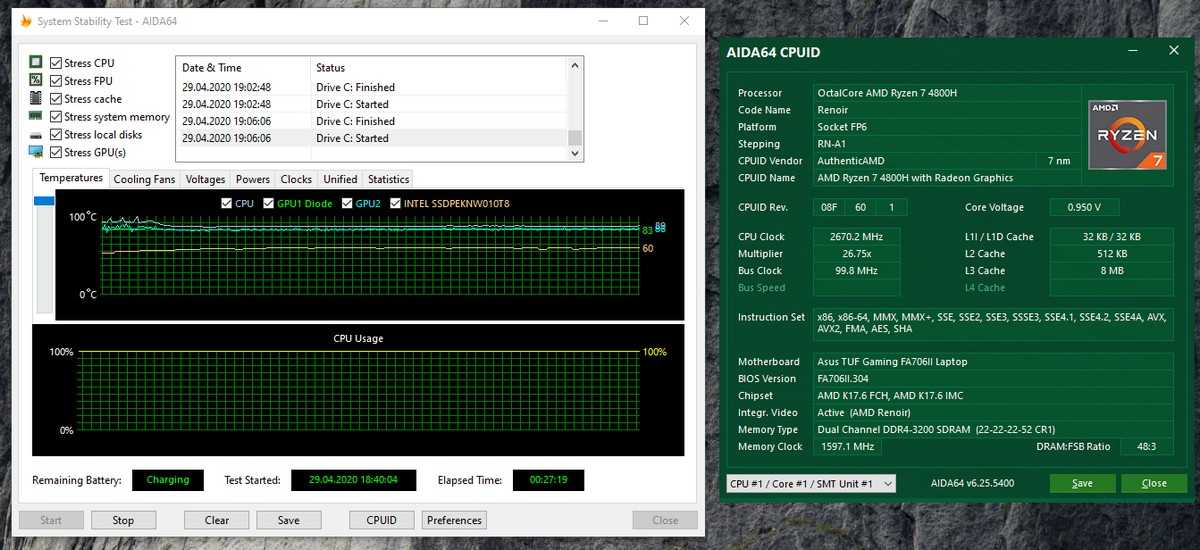Click the AMD Ryzen 7 logo
Viewport: 1200px width, 550px height.
point(1127,135)
